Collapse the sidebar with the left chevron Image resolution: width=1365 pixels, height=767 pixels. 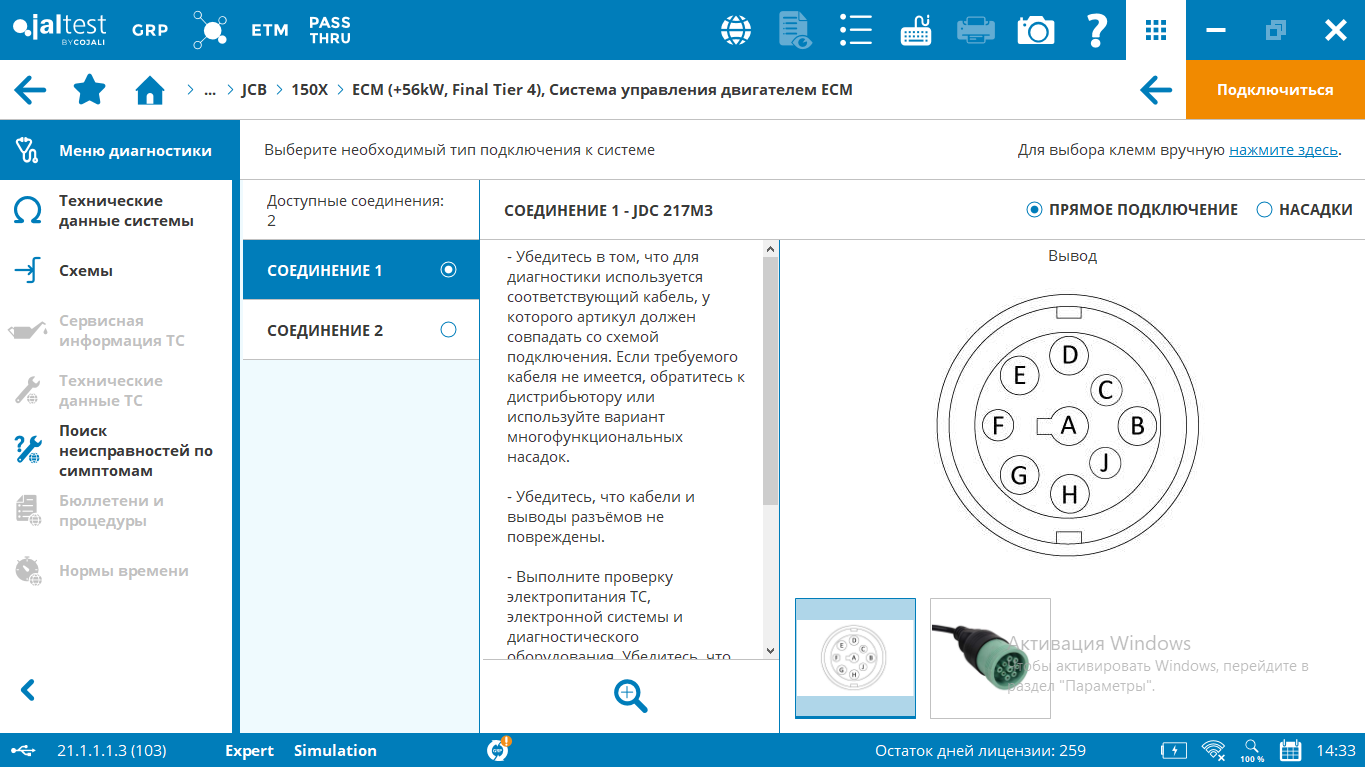tap(28, 690)
